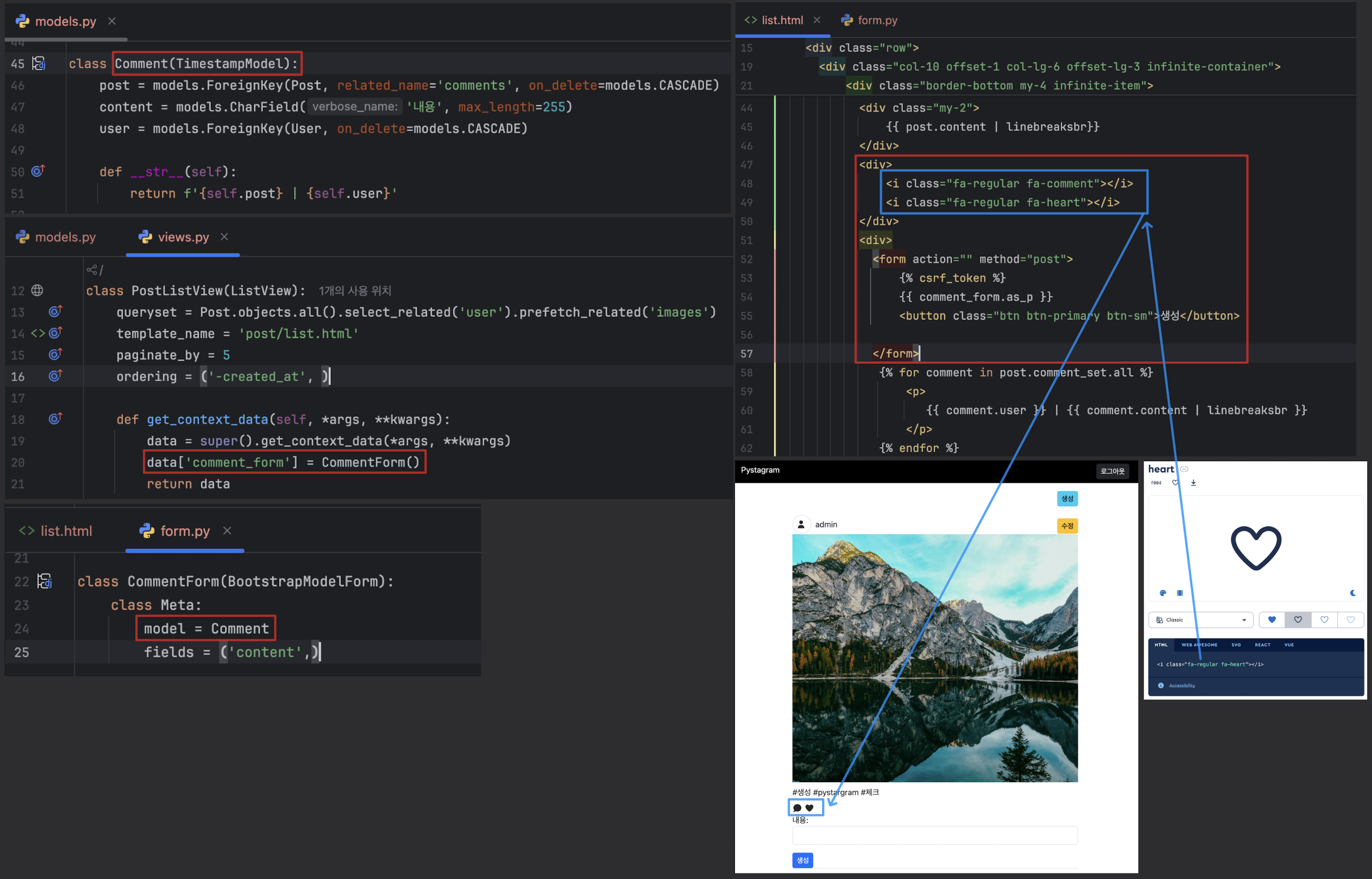Click the gutter override icon on line 50

click(x=38, y=171)
